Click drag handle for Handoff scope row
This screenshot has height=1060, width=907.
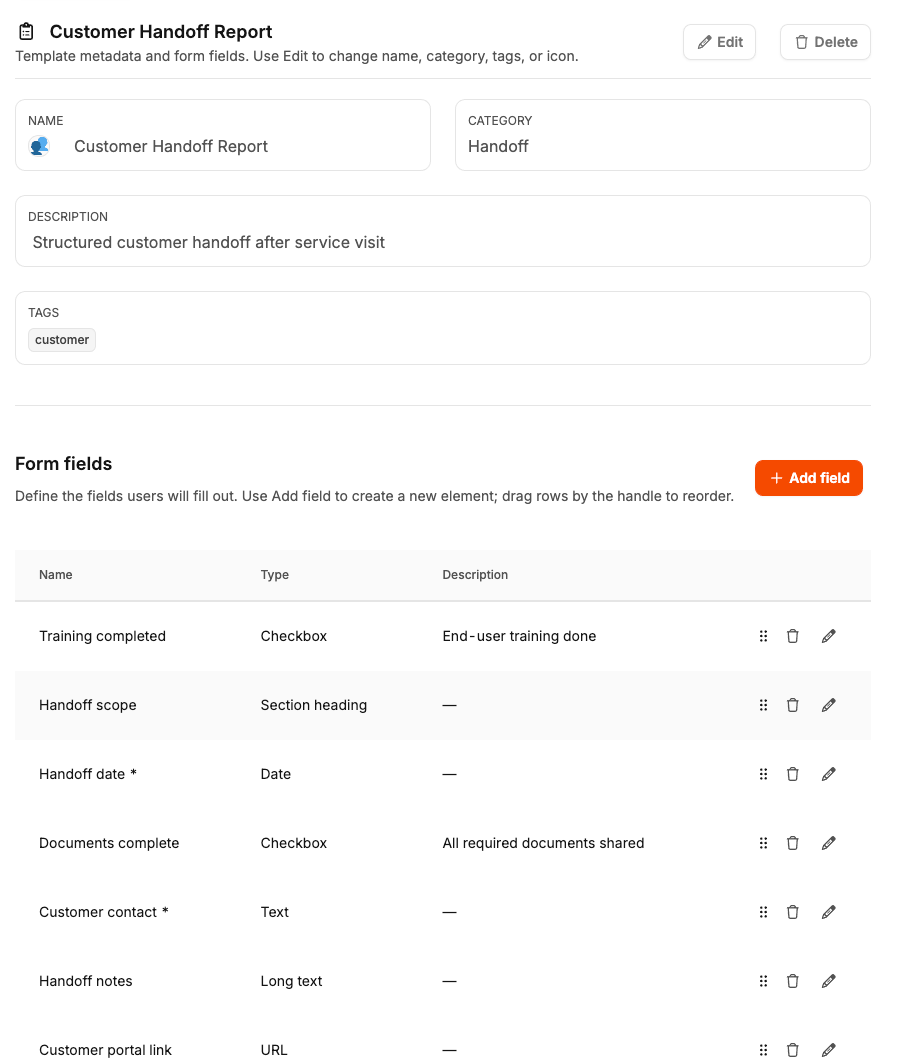coord(763,705)
